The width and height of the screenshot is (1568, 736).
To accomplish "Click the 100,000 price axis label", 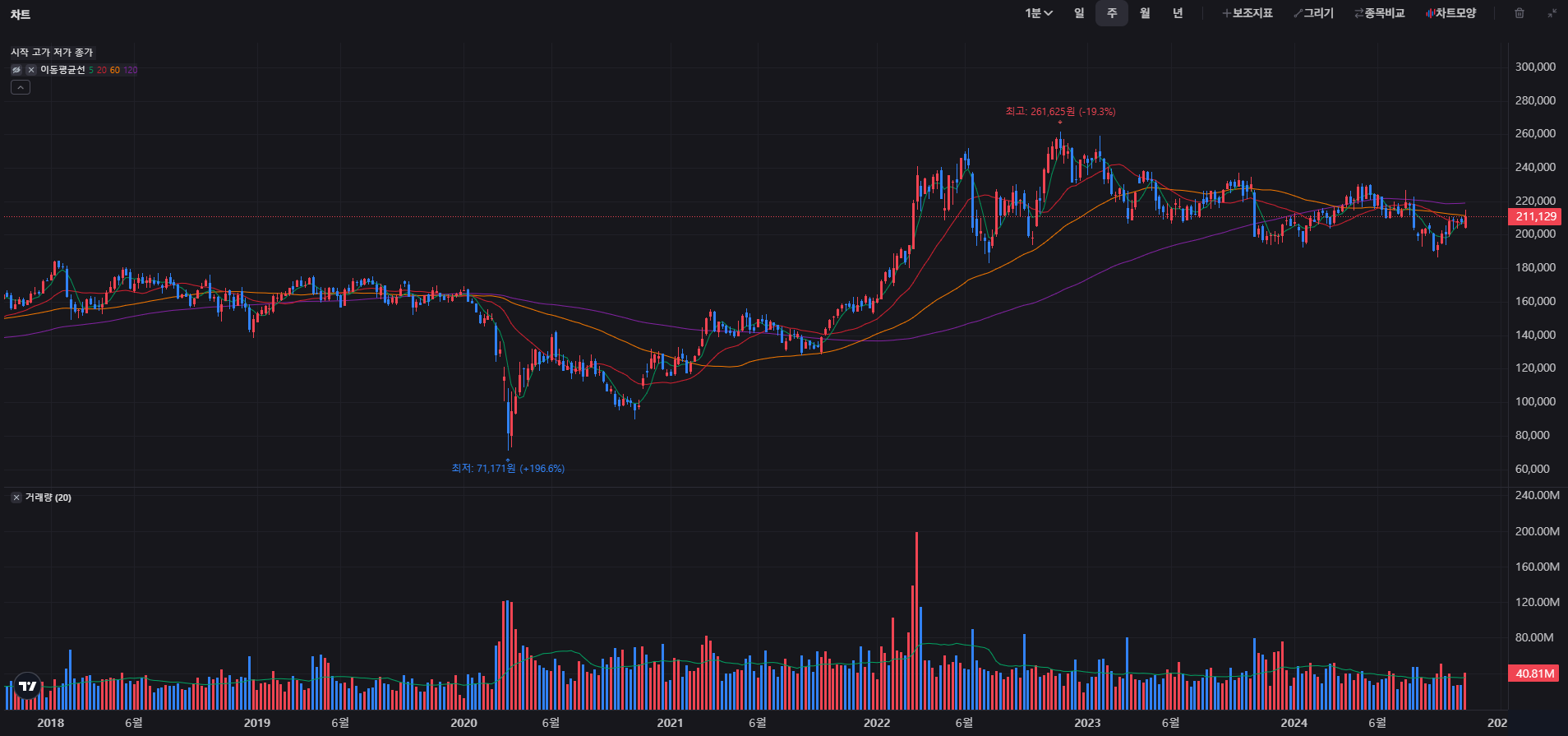I will 1535,401.
